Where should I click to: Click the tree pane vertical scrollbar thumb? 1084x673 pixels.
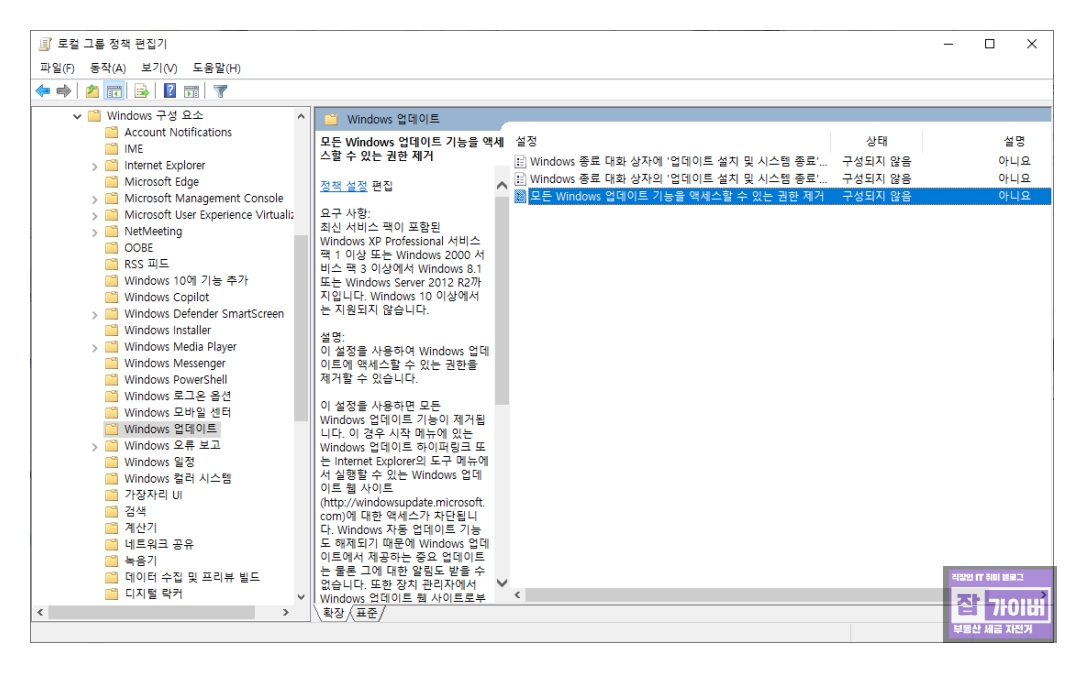tap(301, 328)
